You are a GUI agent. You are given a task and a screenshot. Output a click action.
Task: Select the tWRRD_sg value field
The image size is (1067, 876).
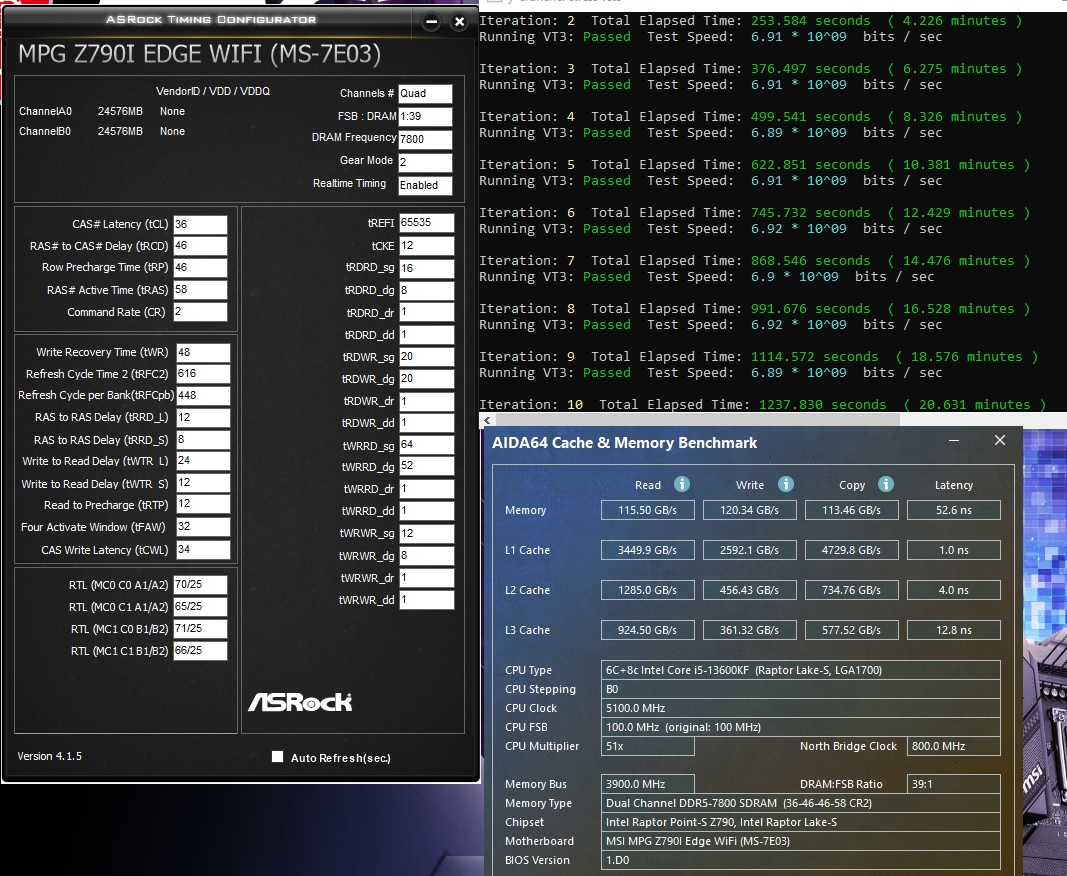(426, 444)
